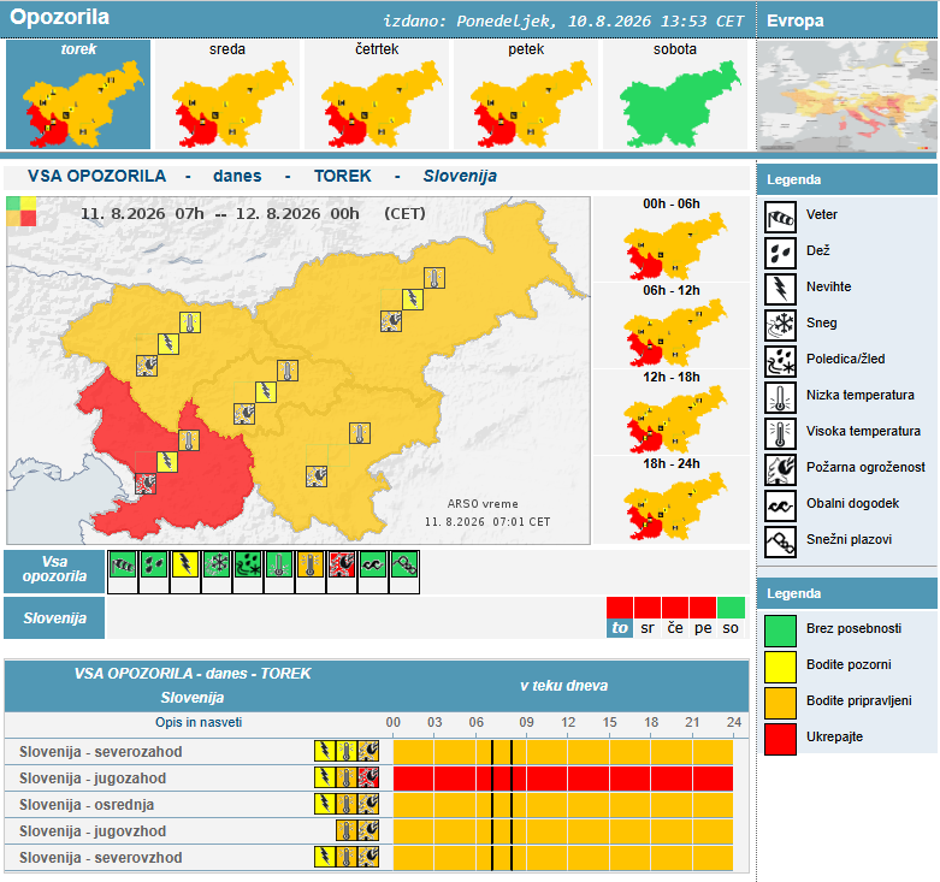Select the sreda day map tab
The width and height of the screenshot is (940, 882).
tap(227, 94)
